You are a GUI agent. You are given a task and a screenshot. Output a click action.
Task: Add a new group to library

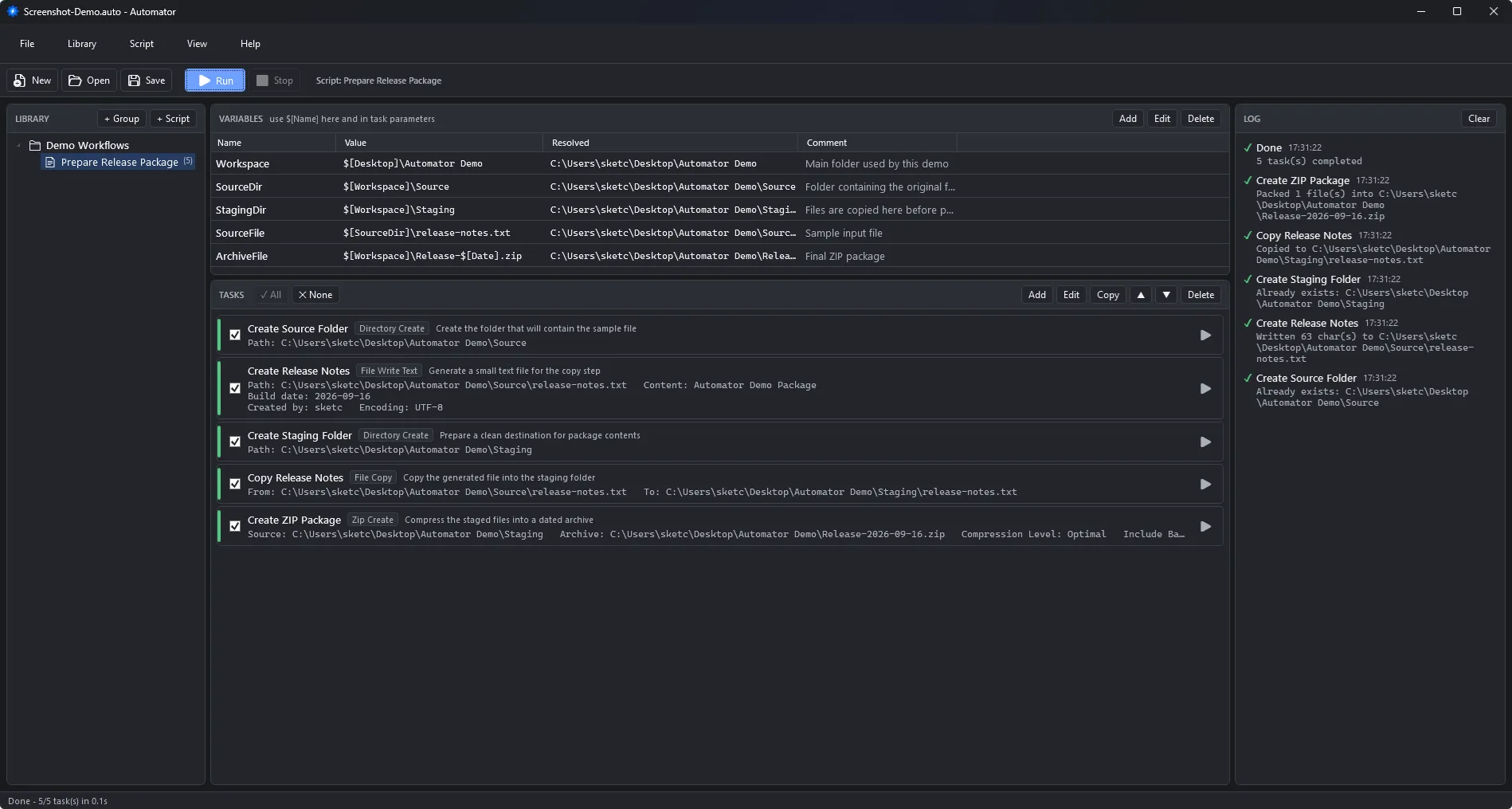click(x=122, y=119)
